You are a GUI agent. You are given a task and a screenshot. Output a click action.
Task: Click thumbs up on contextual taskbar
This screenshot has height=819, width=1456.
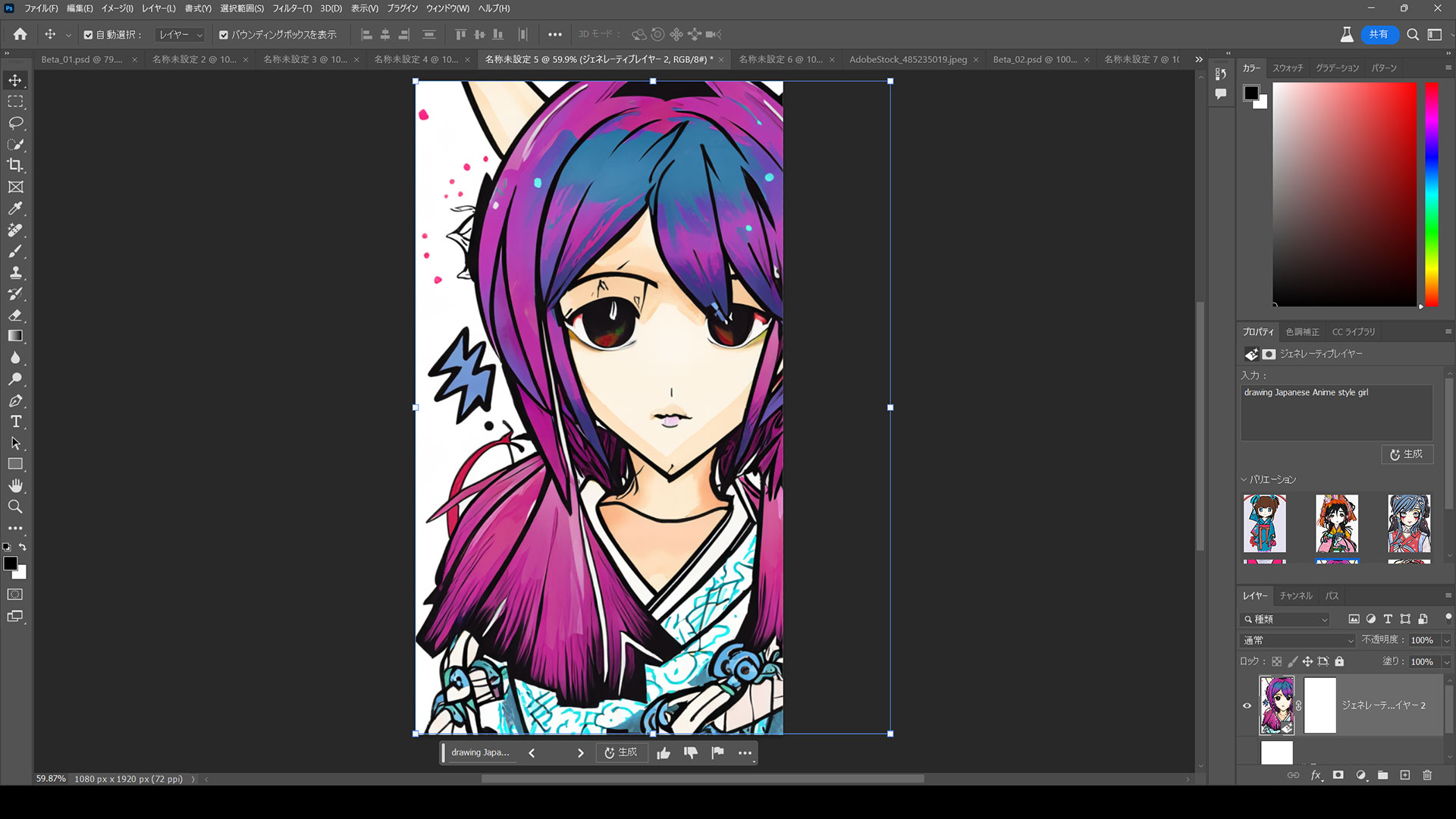pyautogui.click(x=664, y=753)
